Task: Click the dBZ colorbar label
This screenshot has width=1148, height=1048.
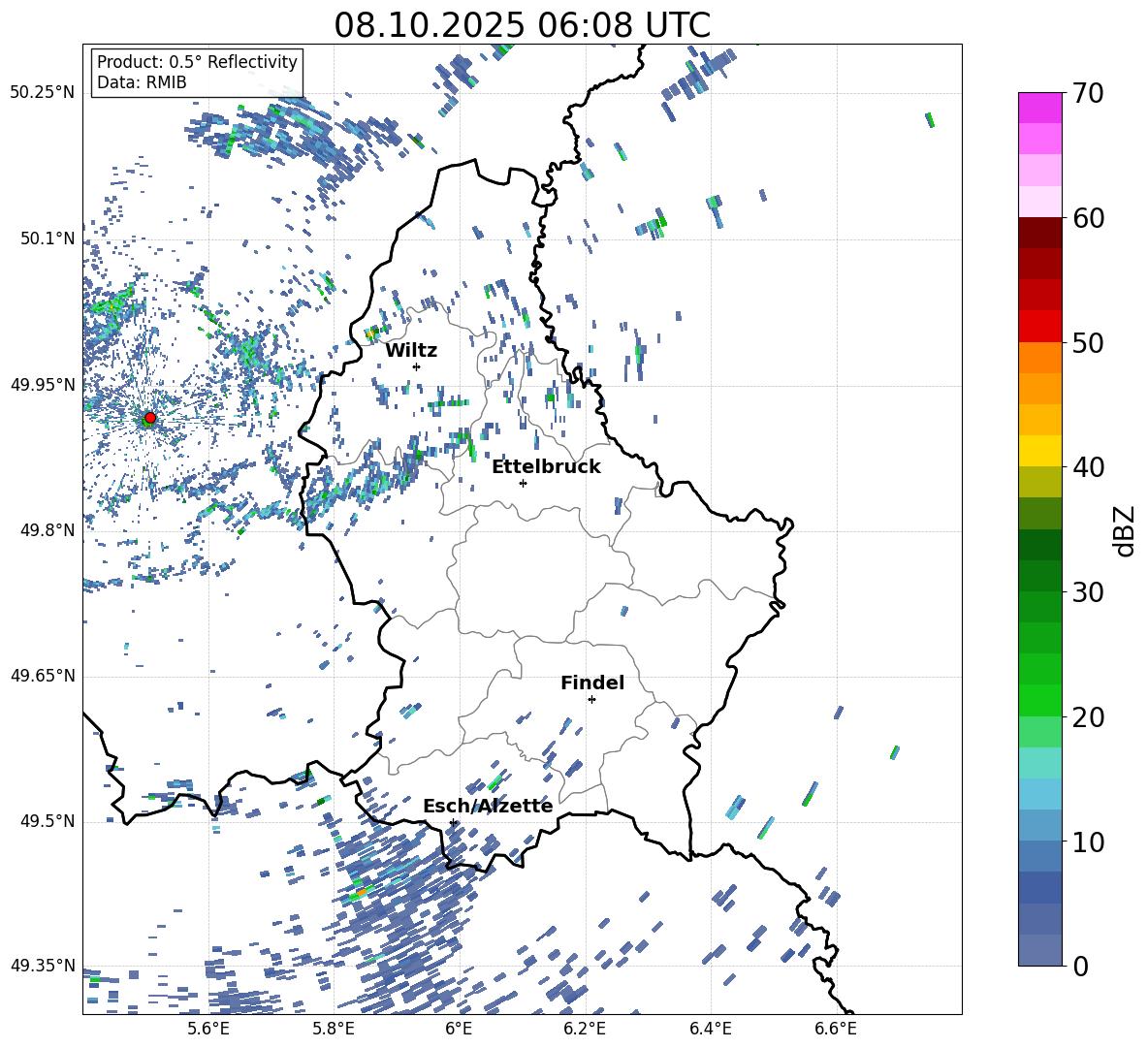Action: [x=1126, y=530]
